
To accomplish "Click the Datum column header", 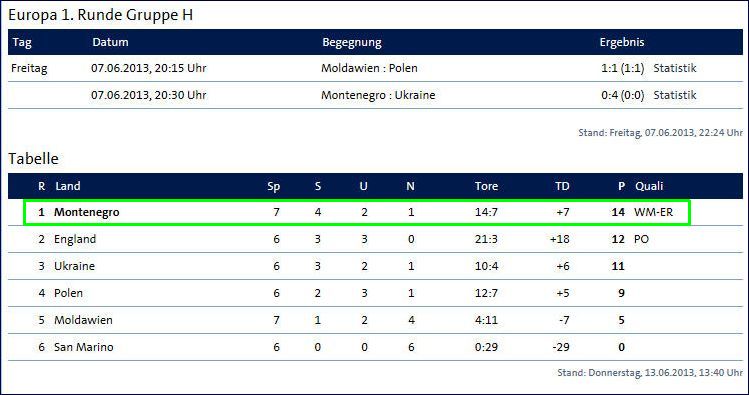I will pyautogui.click(x=110, y=42).
